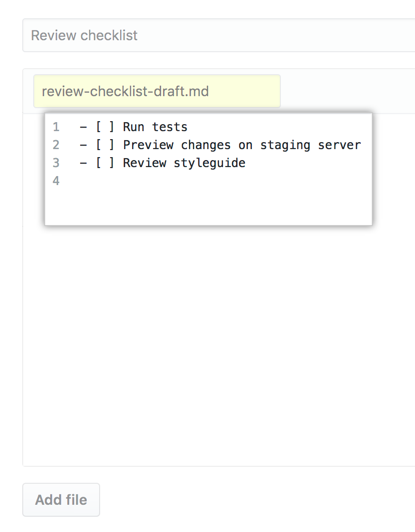415x532 pixels.
Task: Click the word 'staging' on line 2
Action: 285,145
